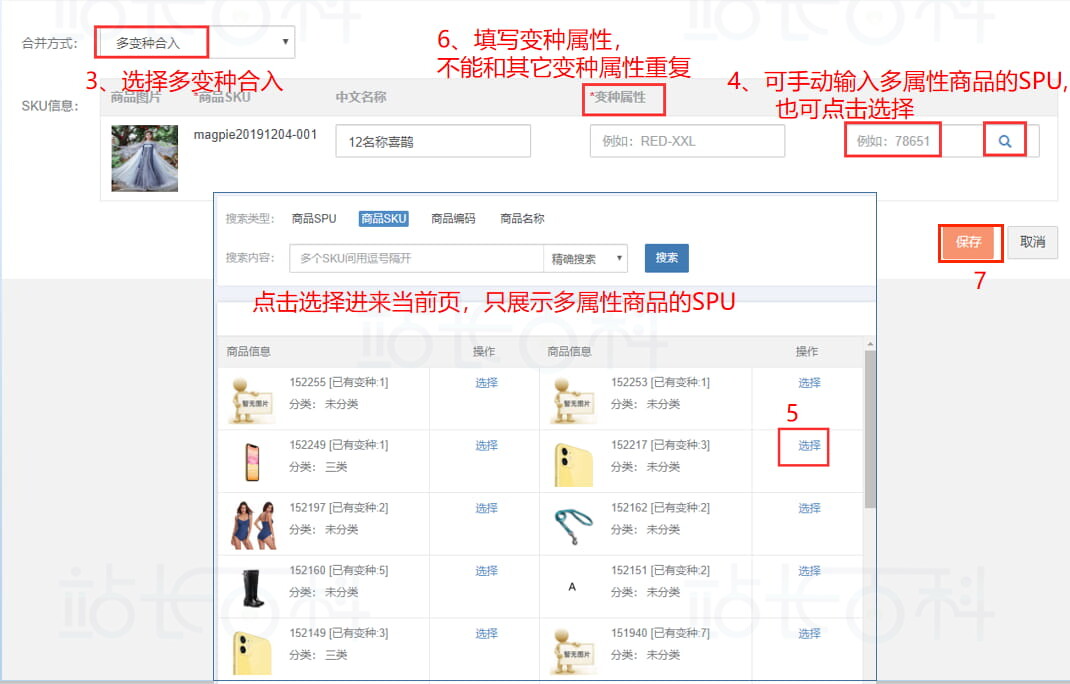Click the blue 搜索 button
Viewport: 1070px width, 684px height.
667,258
